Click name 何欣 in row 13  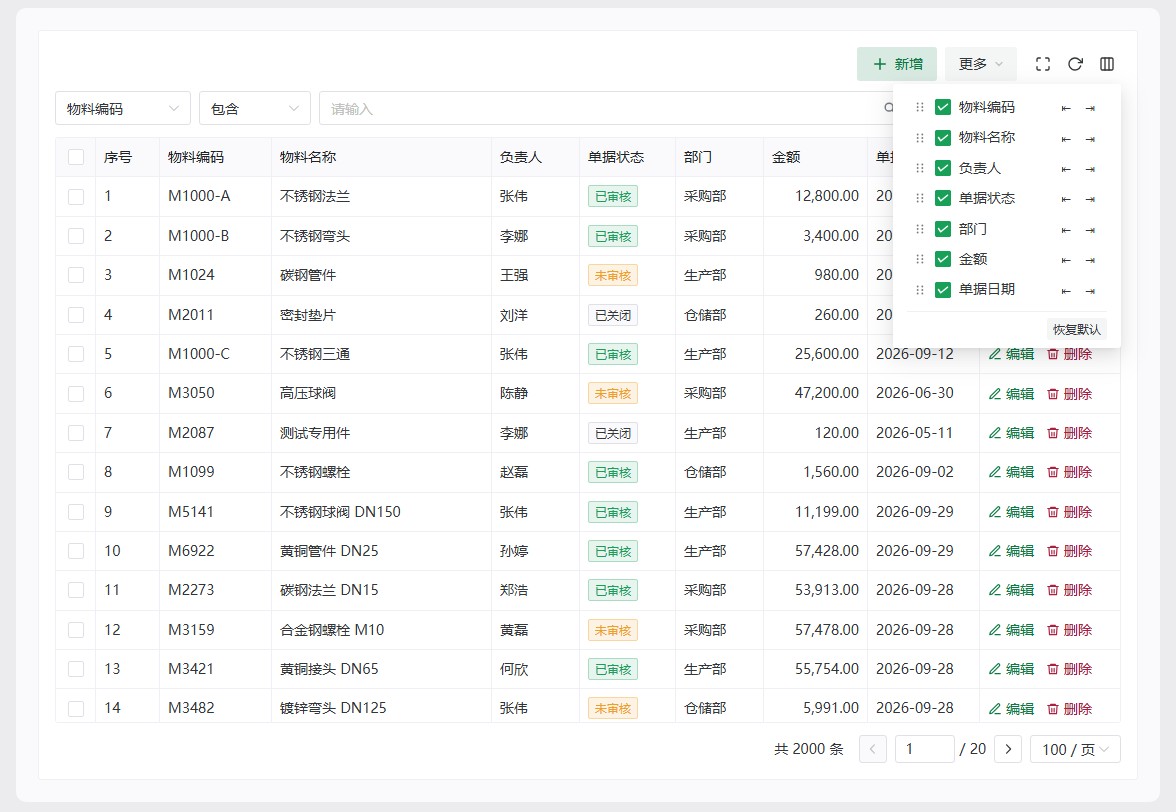click(x=514, y=669)
